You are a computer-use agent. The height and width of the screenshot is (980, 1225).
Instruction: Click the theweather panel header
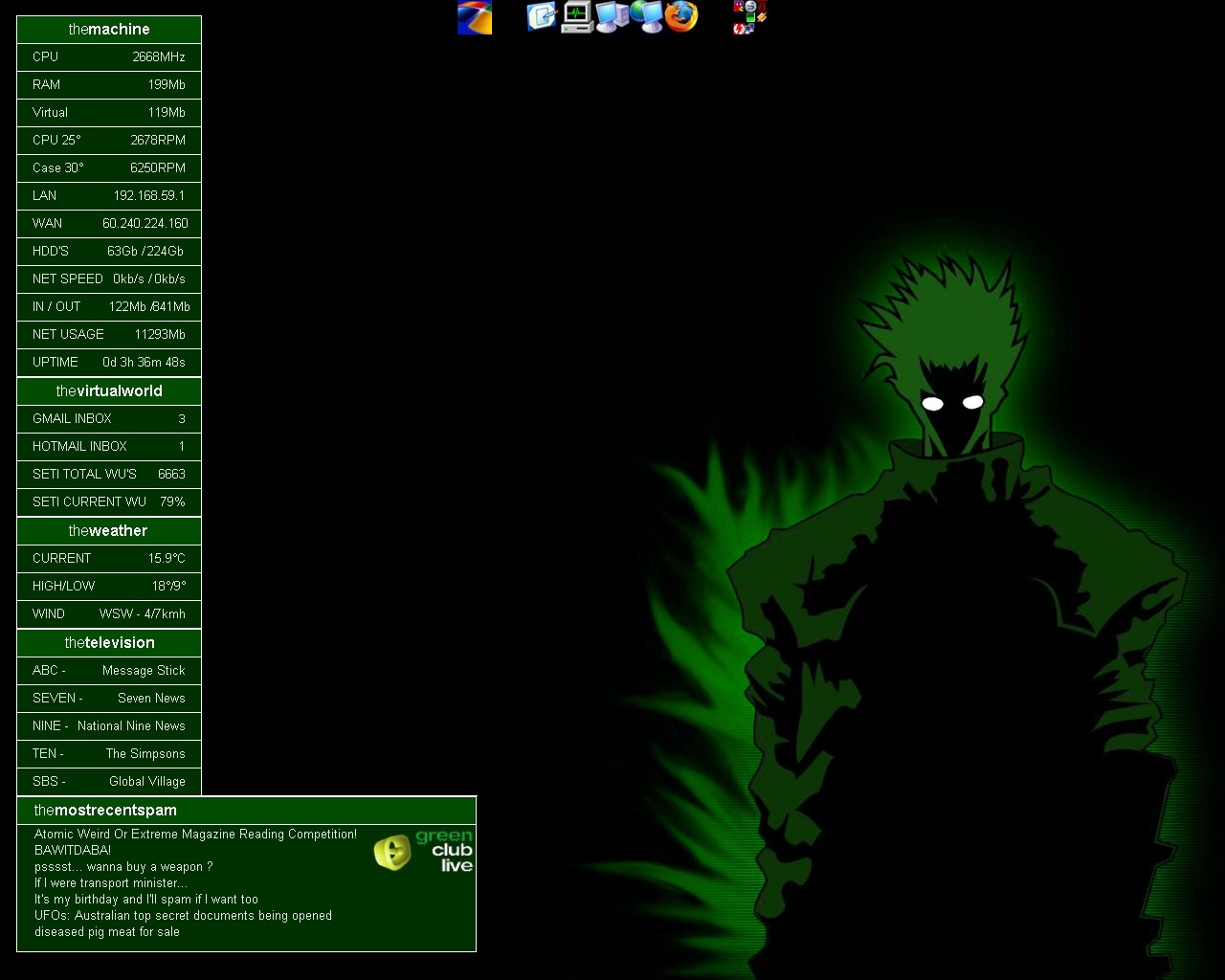[109, 531]
